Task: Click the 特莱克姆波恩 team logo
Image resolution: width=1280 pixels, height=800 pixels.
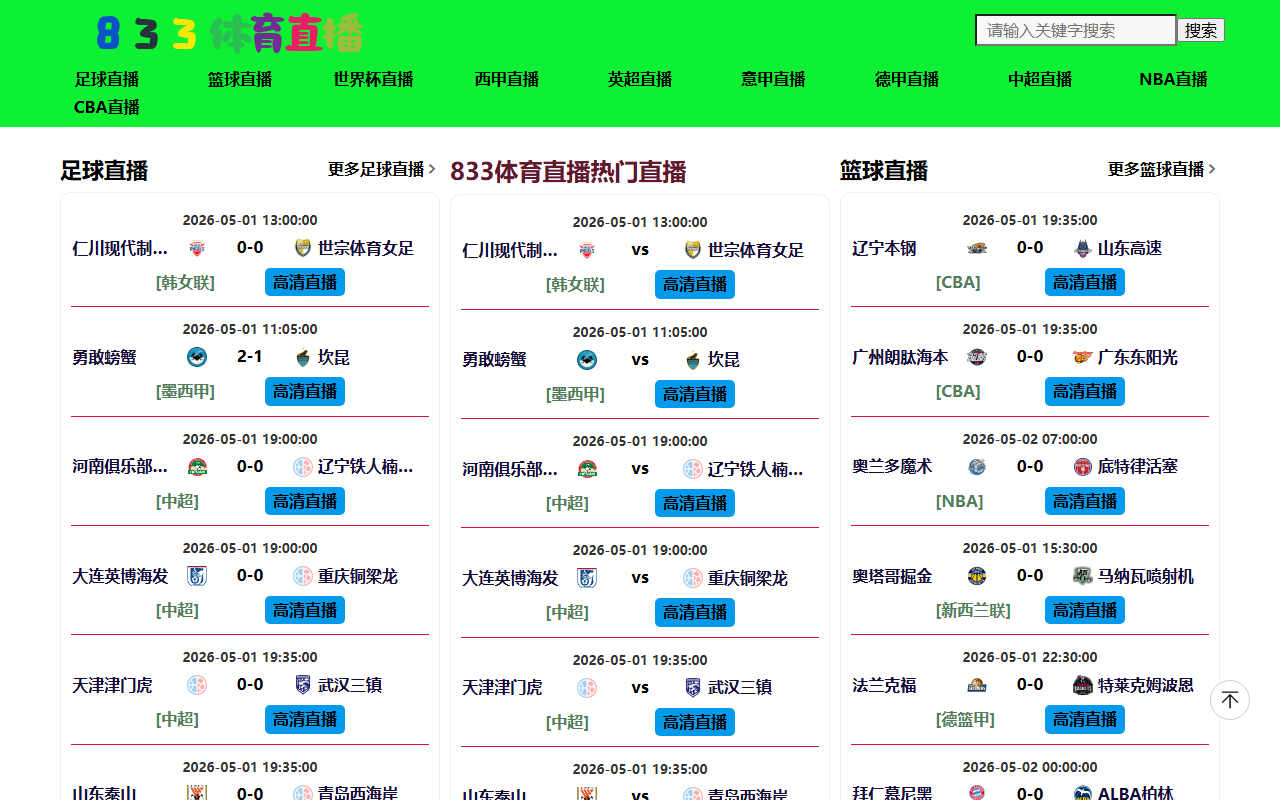Action: (x=1083, y=685)
